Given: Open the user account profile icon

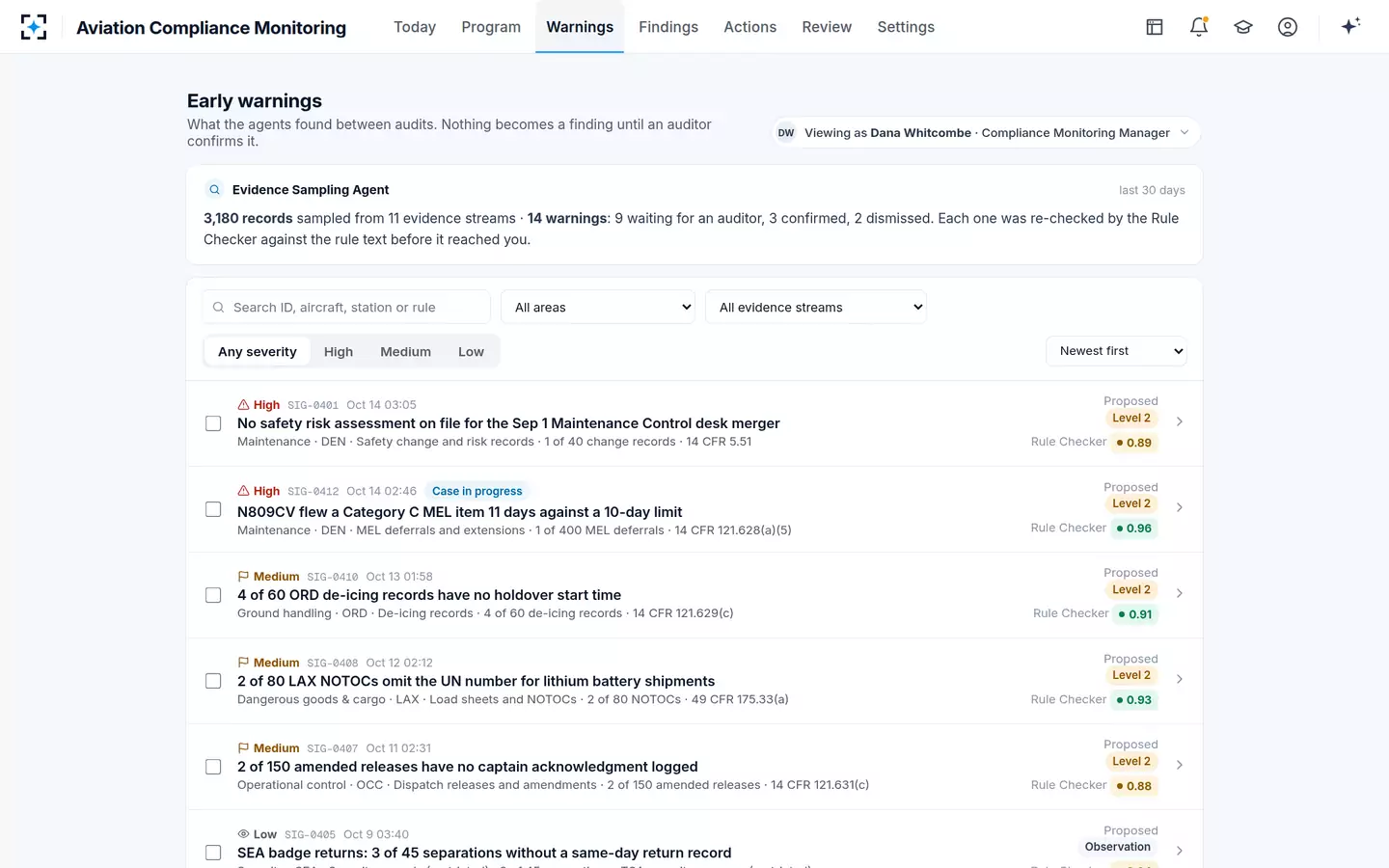Looking at the screenshot, I should [x=1288, y=27].
